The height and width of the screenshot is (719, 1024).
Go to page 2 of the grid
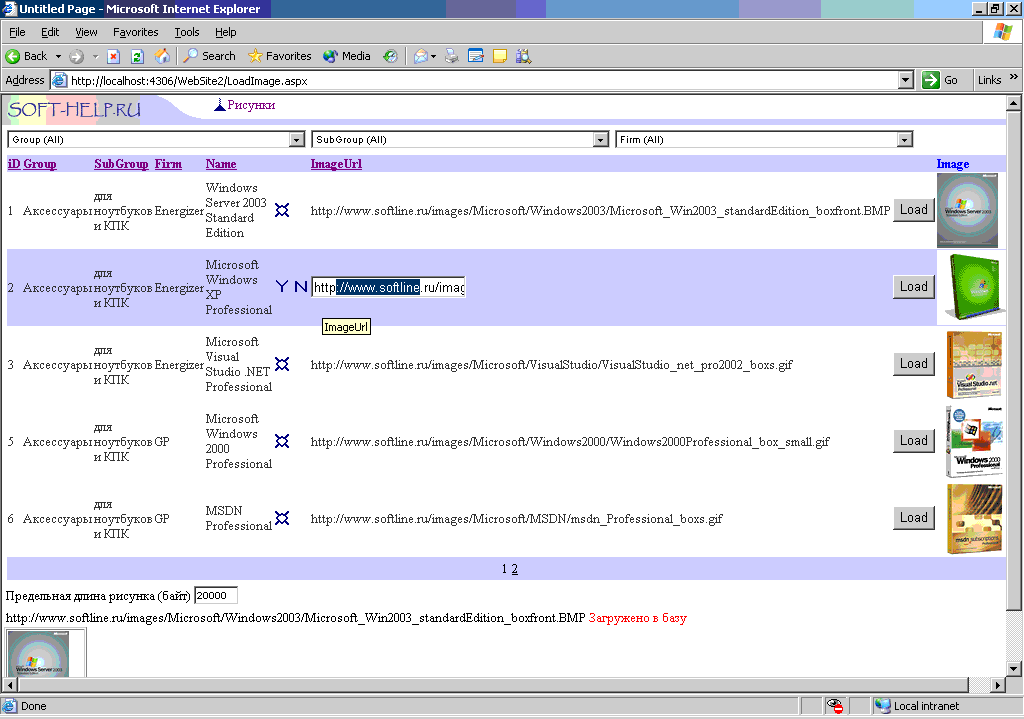(515, 569)
